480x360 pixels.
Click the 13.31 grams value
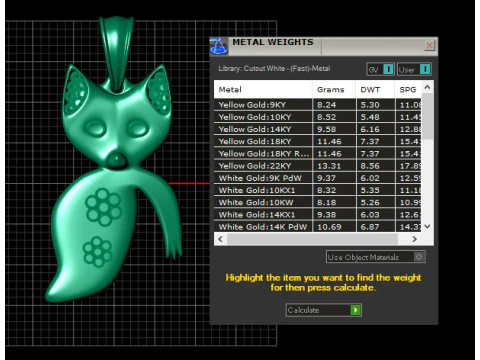[329, 166]
